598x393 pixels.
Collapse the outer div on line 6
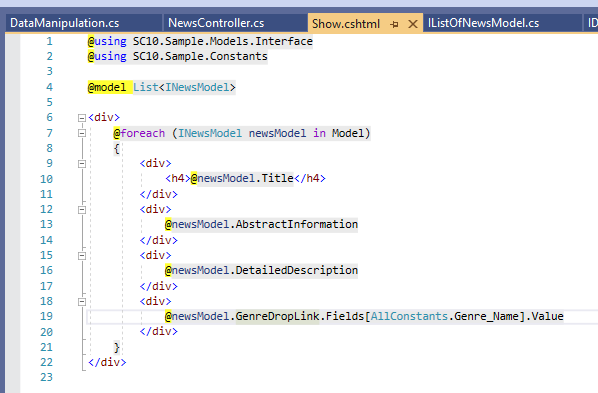(82, 118)
